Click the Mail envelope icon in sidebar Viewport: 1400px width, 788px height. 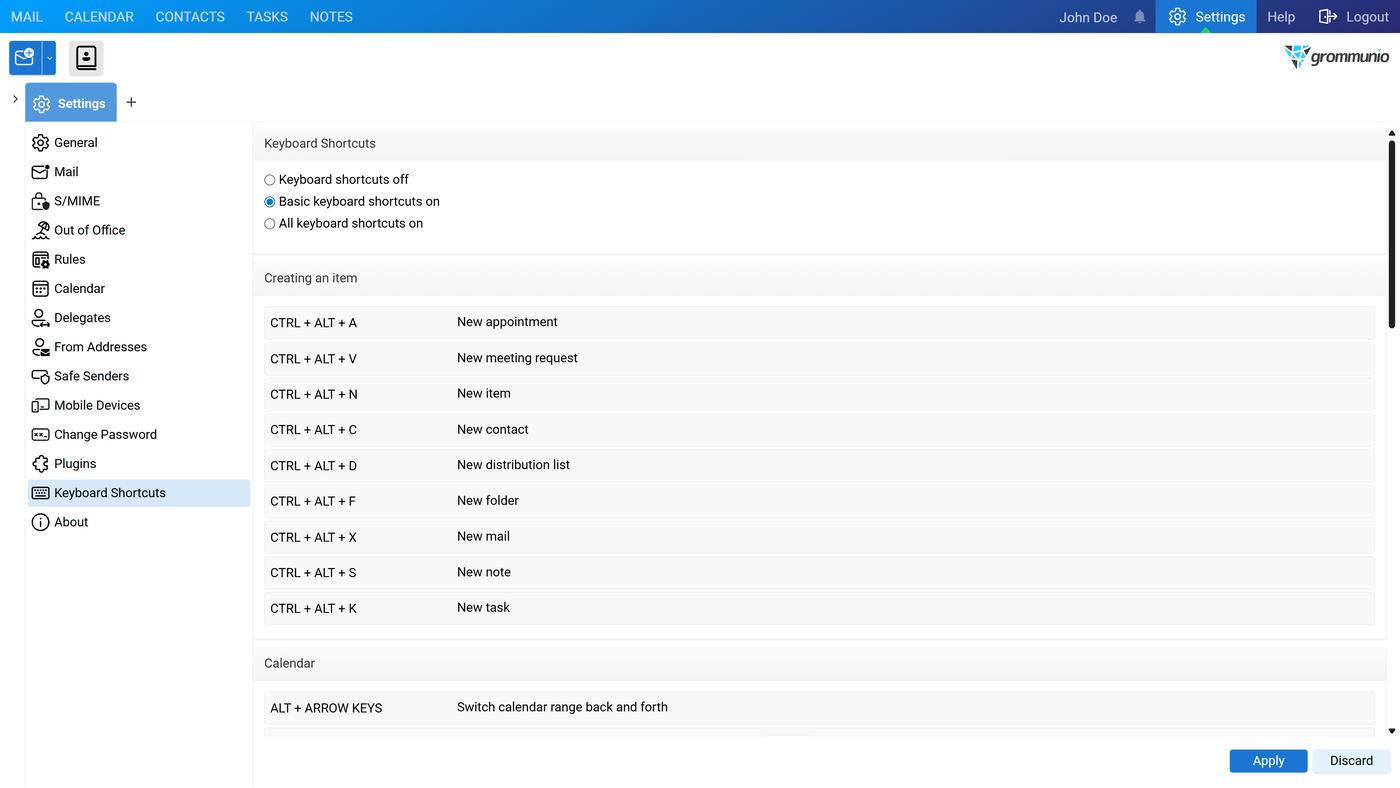point(41,172)
